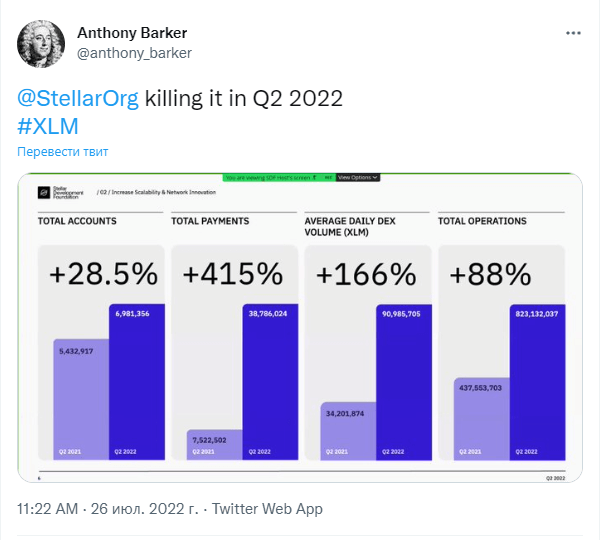Open the @StellarOrg mention
The image size is (600, 540).
point(78,98)
